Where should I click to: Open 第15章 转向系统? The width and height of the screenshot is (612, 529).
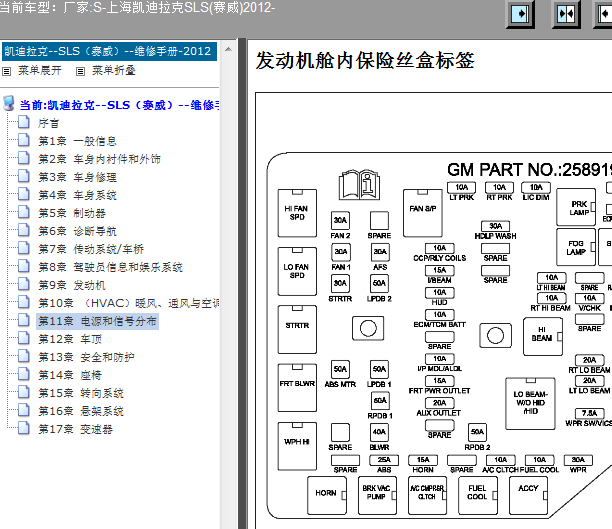(81, 393)
